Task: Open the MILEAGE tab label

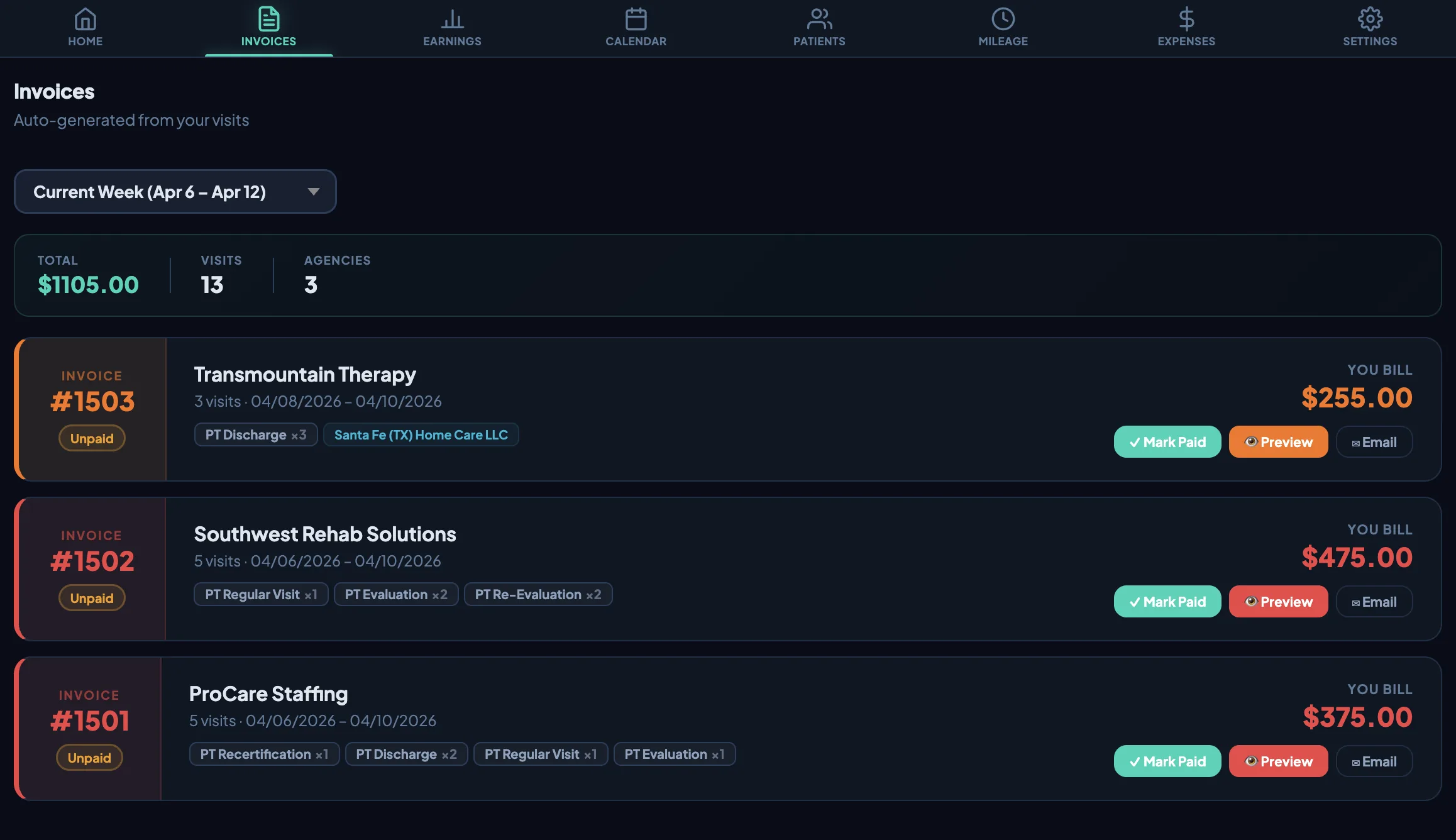Action: [x=1003, y=41]
